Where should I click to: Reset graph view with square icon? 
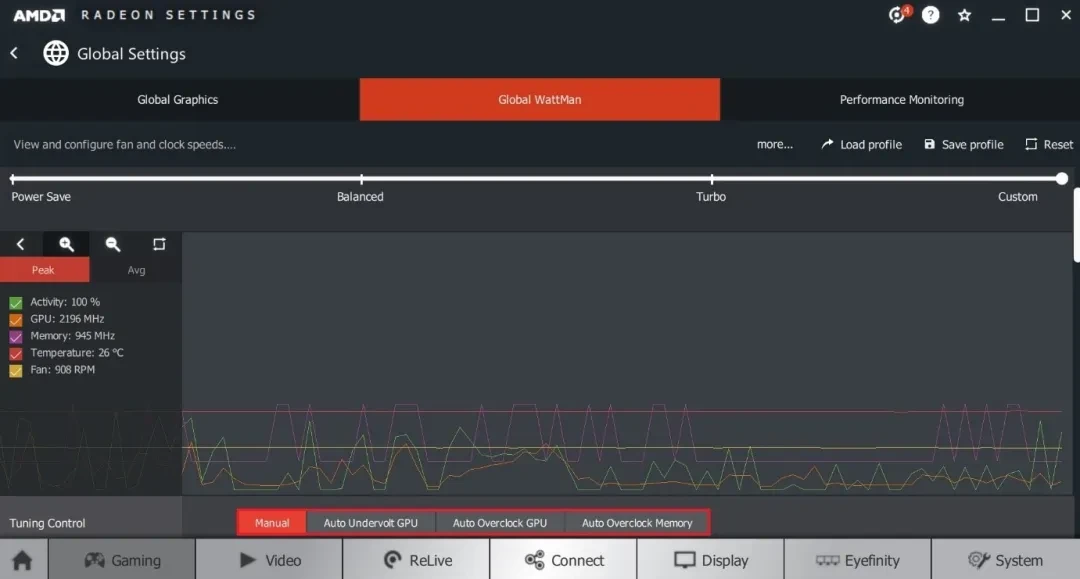[x=159, y=244]
